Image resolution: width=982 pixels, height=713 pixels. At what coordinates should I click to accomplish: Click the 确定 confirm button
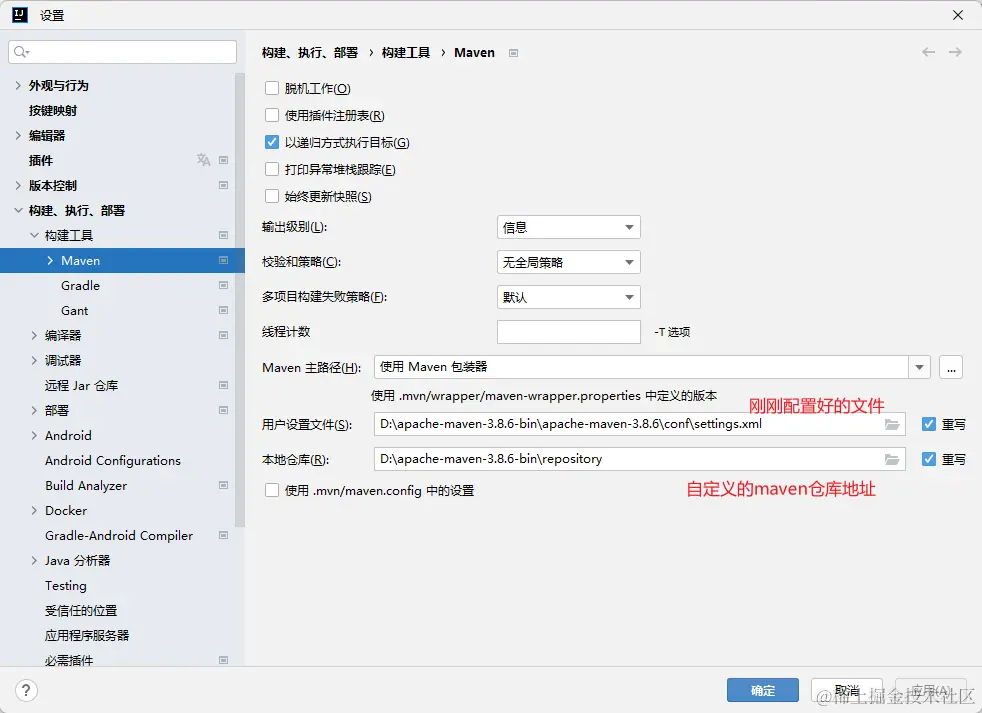click(x=762, y=690)
